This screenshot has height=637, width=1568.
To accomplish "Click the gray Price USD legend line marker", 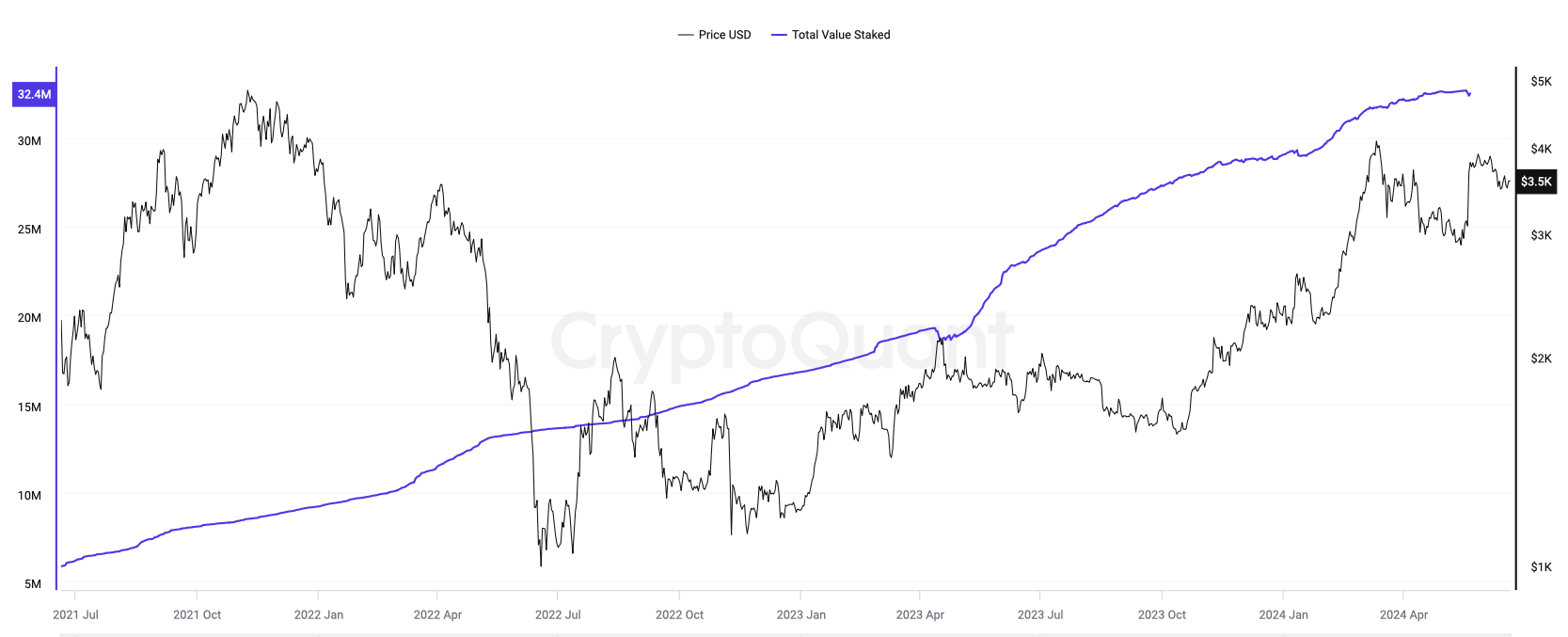I will tap(685, 35).
